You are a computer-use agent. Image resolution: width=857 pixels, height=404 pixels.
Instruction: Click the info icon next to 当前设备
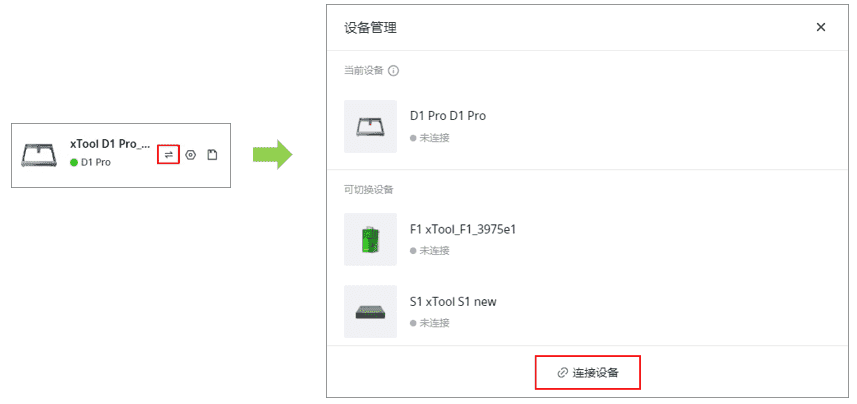click(393, 71)
